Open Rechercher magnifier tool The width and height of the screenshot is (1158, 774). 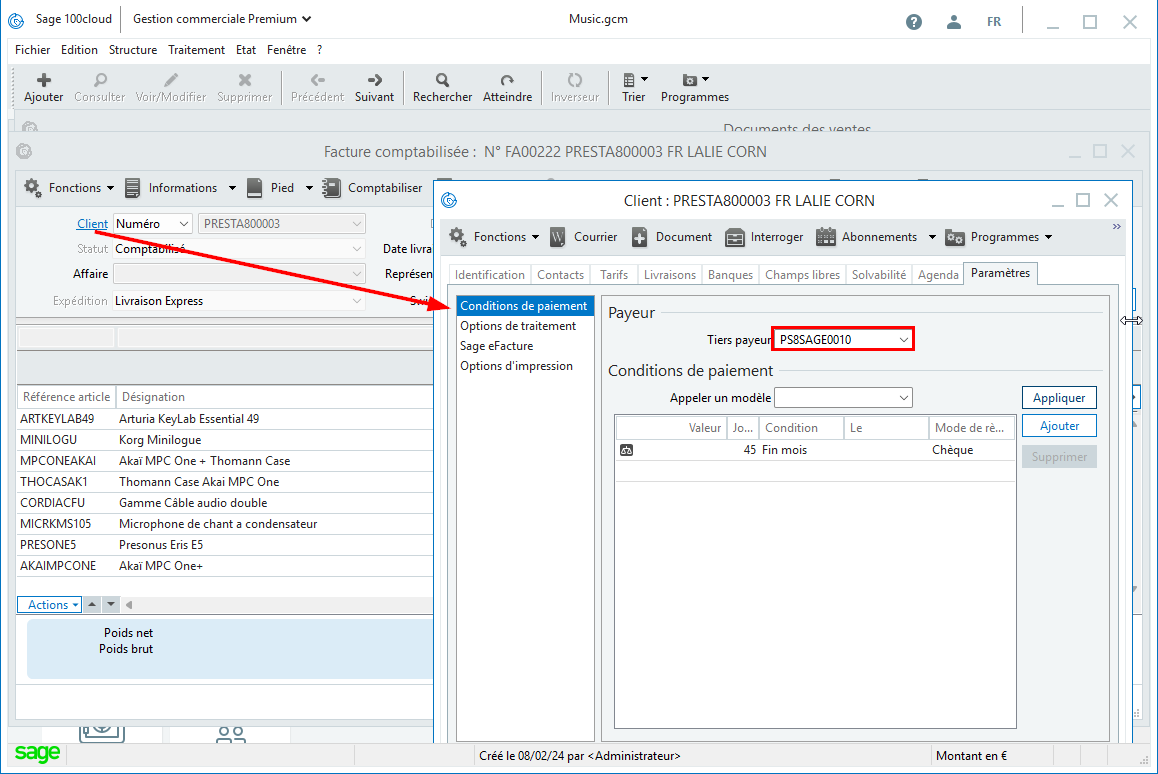point(442,81)
